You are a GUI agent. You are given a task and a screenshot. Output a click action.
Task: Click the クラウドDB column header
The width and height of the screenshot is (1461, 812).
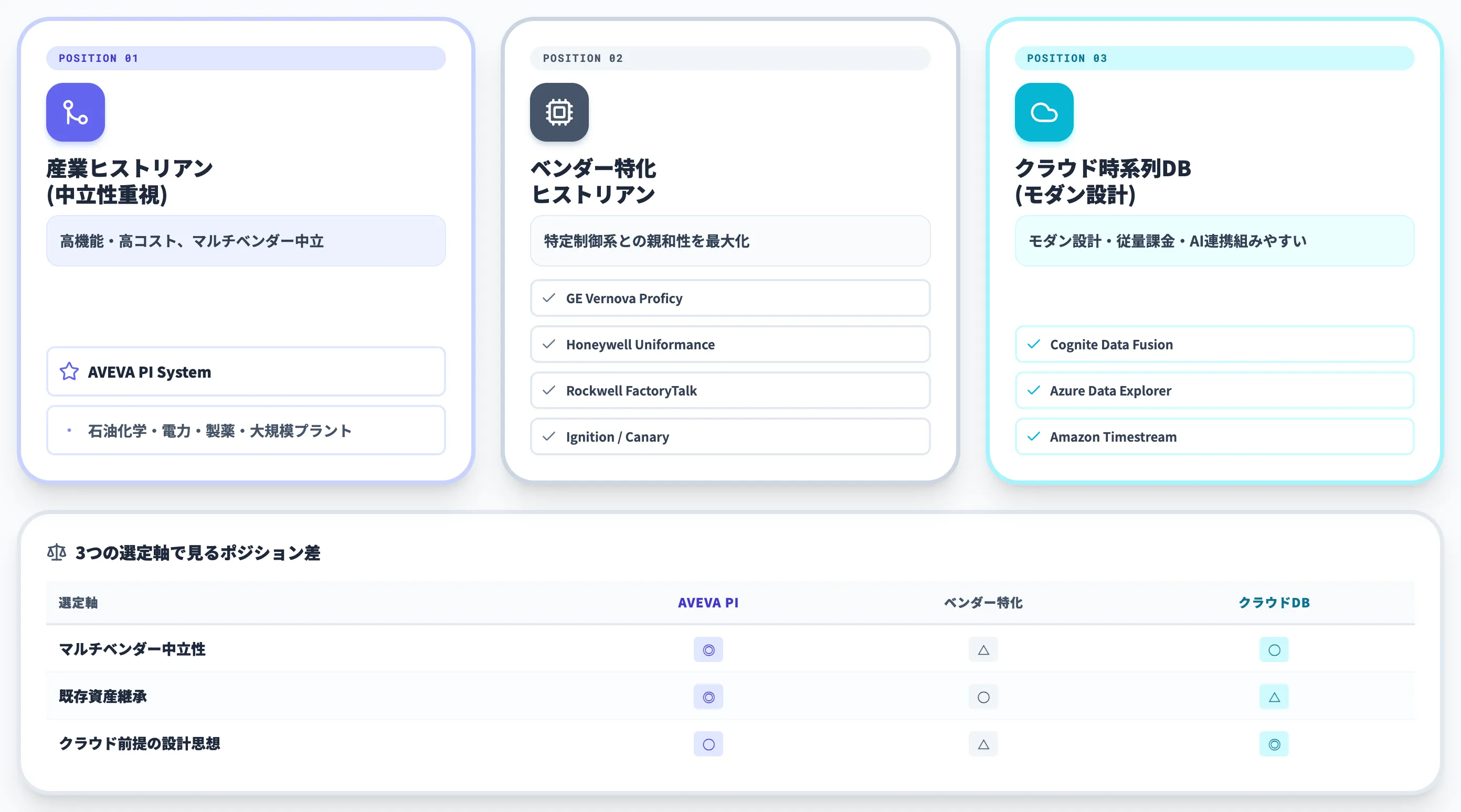coord(1274,602)
